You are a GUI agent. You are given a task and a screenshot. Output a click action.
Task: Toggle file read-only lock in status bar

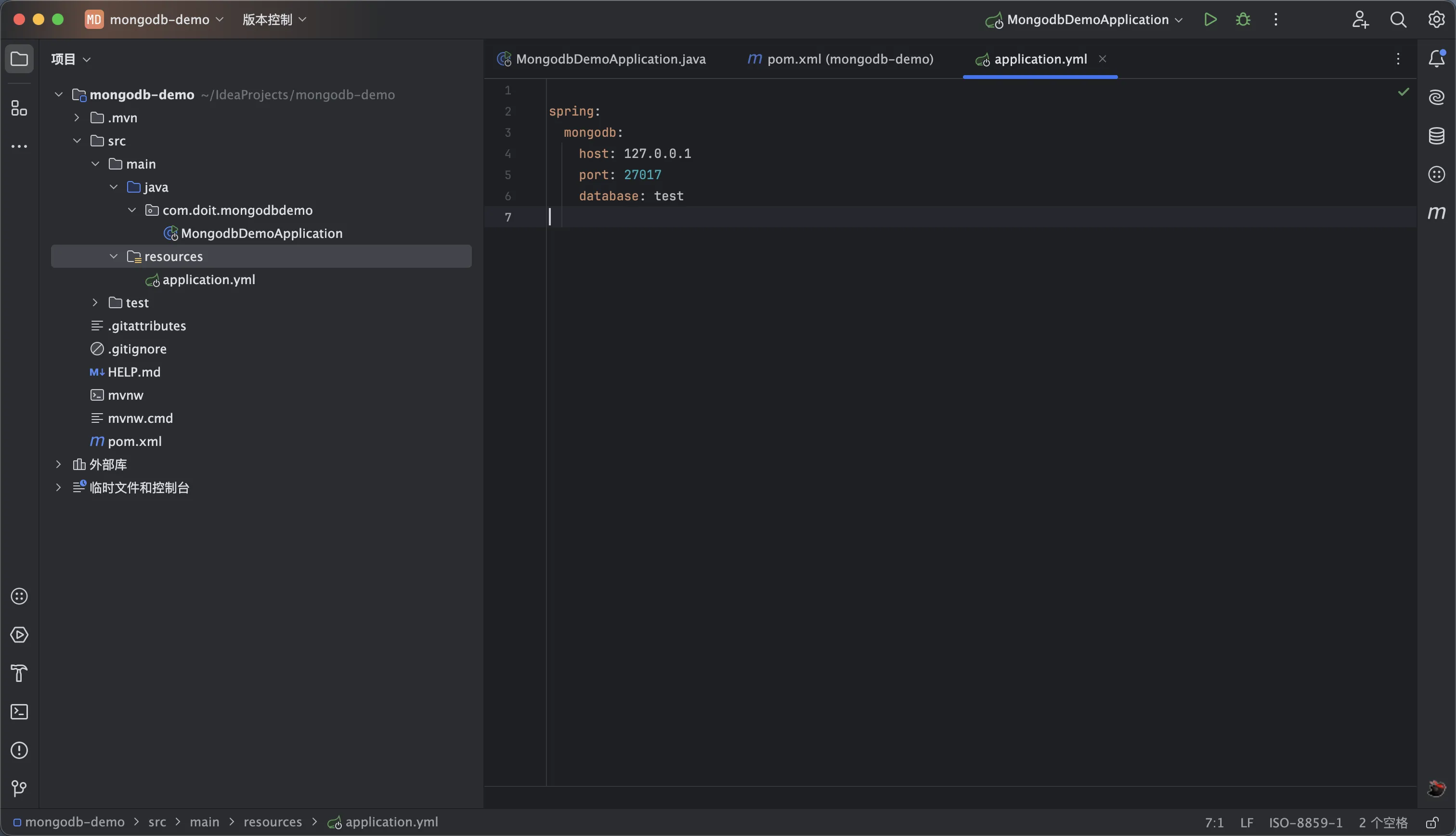(x=1432, y=823)
